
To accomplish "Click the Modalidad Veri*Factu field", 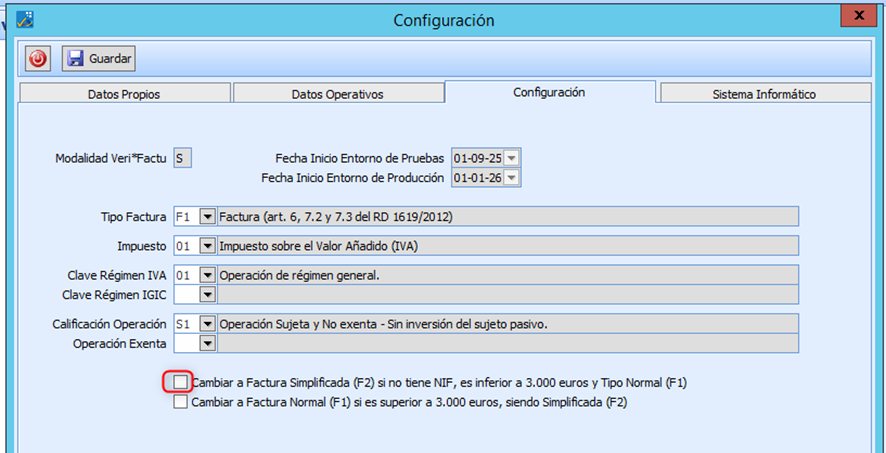I will tap(183, 158).
